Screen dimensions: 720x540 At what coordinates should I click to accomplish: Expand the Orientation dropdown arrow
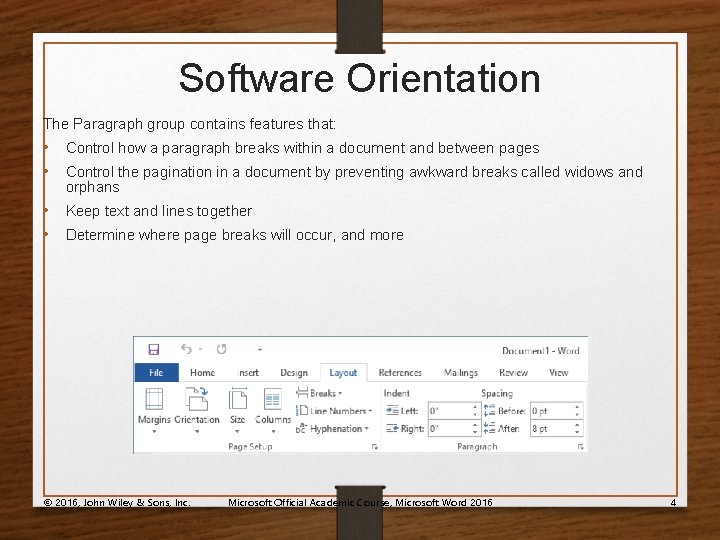coord(197,432)
